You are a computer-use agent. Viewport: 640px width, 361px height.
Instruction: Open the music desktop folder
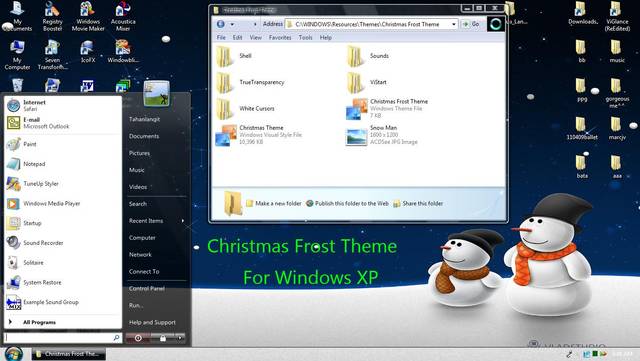[617, 51]
